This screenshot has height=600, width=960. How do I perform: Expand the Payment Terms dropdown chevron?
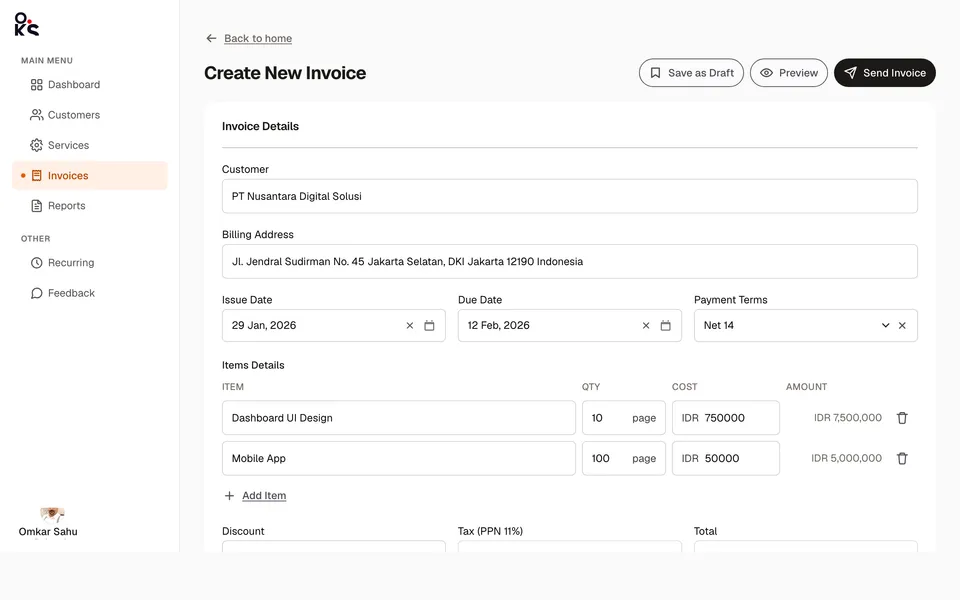(885, 326)
